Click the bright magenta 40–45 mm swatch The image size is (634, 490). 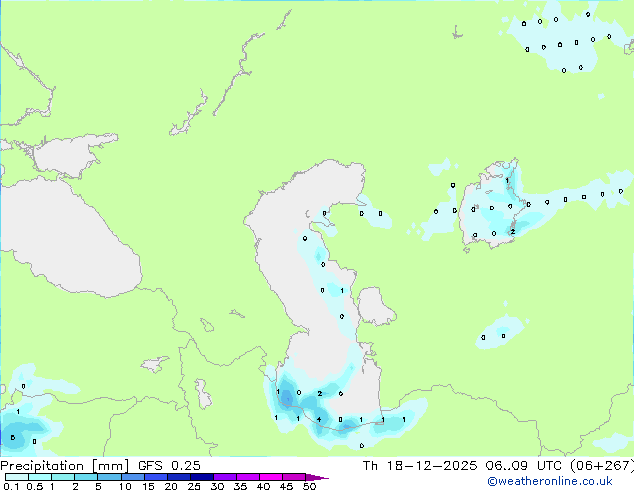(x=271, y=477)
